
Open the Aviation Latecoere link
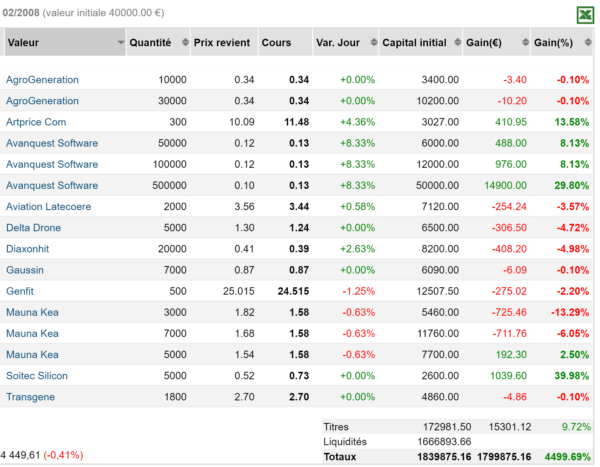click(x=49, y=207)
